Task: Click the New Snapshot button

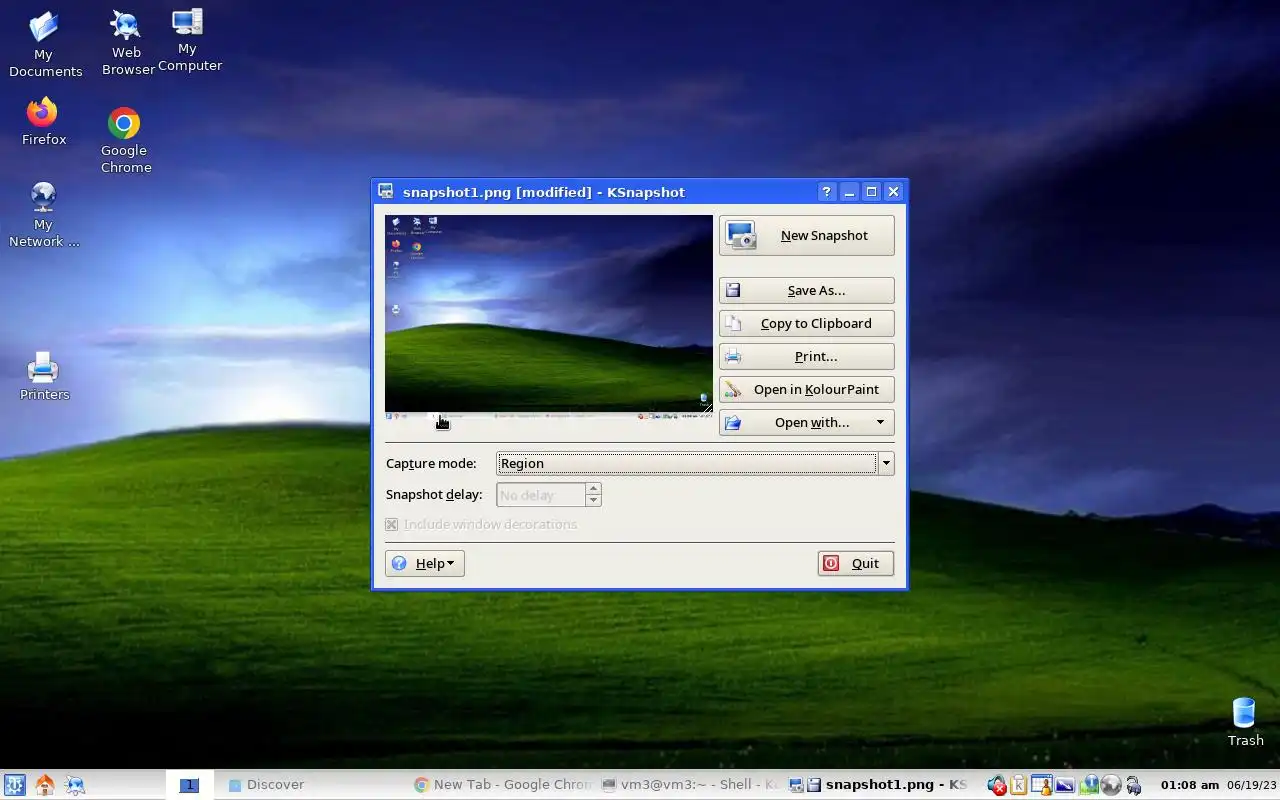Action: (x=806, y=236)
